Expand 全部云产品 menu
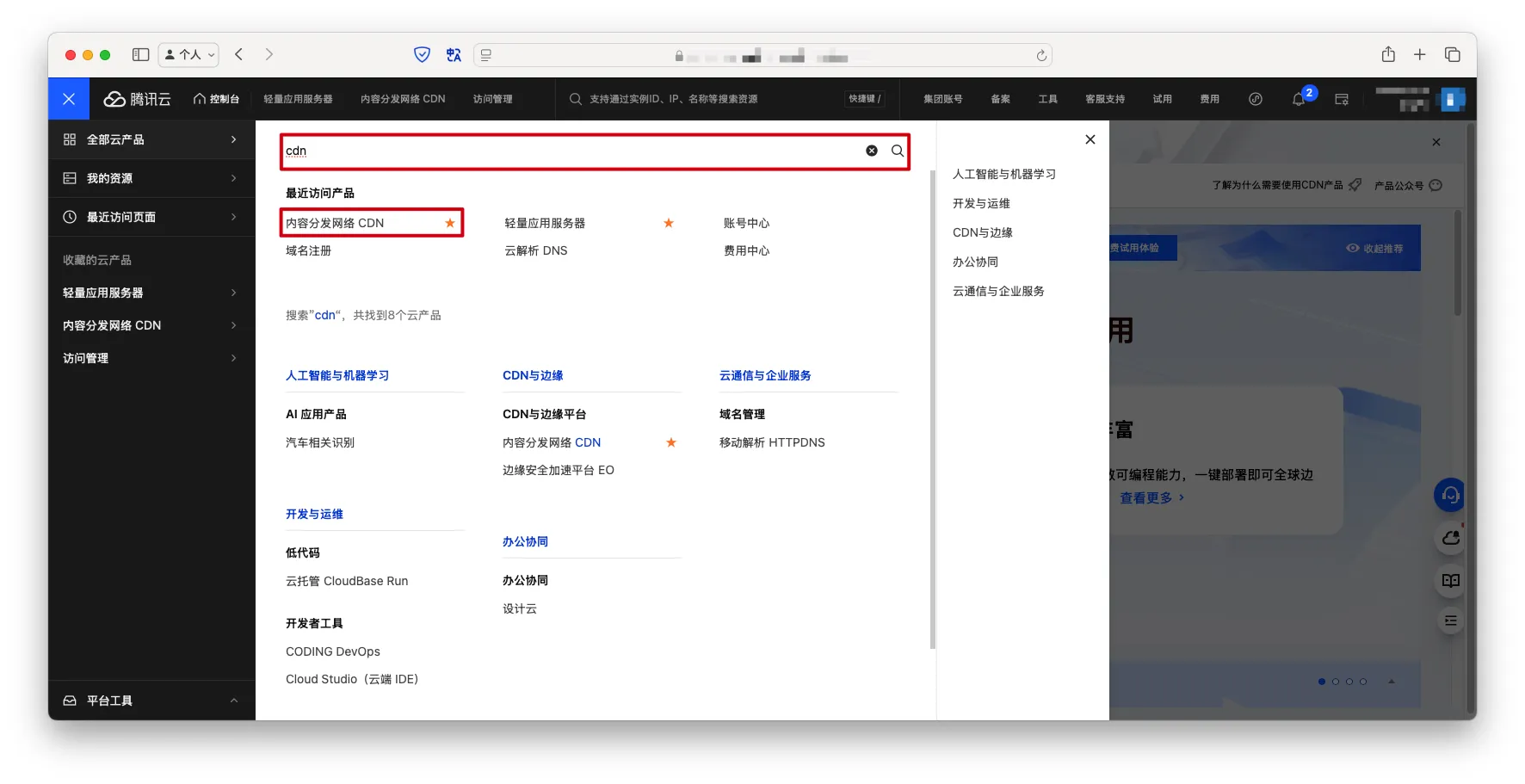The height and width of the screenshot is (784, 1525). coord(151,139)
